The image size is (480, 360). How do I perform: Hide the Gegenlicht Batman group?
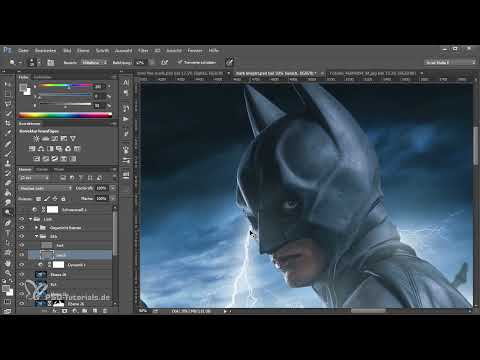tap(22, 228)
